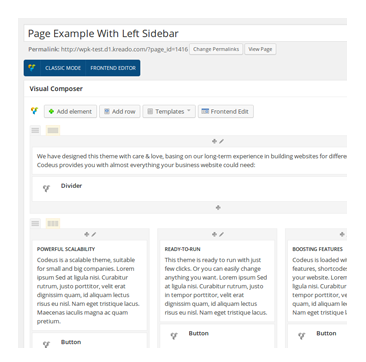Click the first row's drag handle icon
The height and width of the screenshot is (362, 366).
[35, 130]
